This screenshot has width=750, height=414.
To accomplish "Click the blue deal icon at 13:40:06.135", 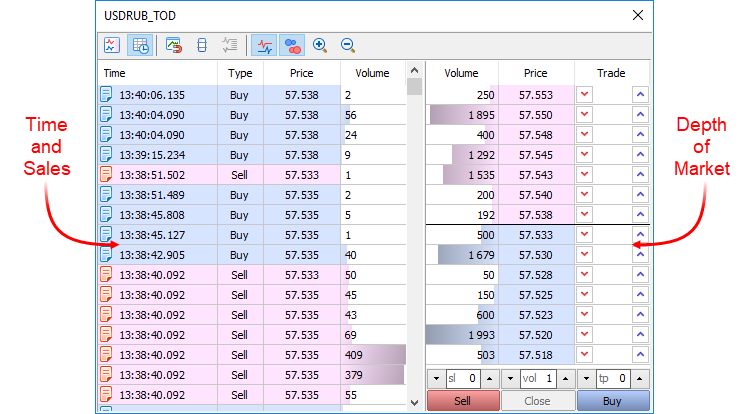I will coord(106,95).
